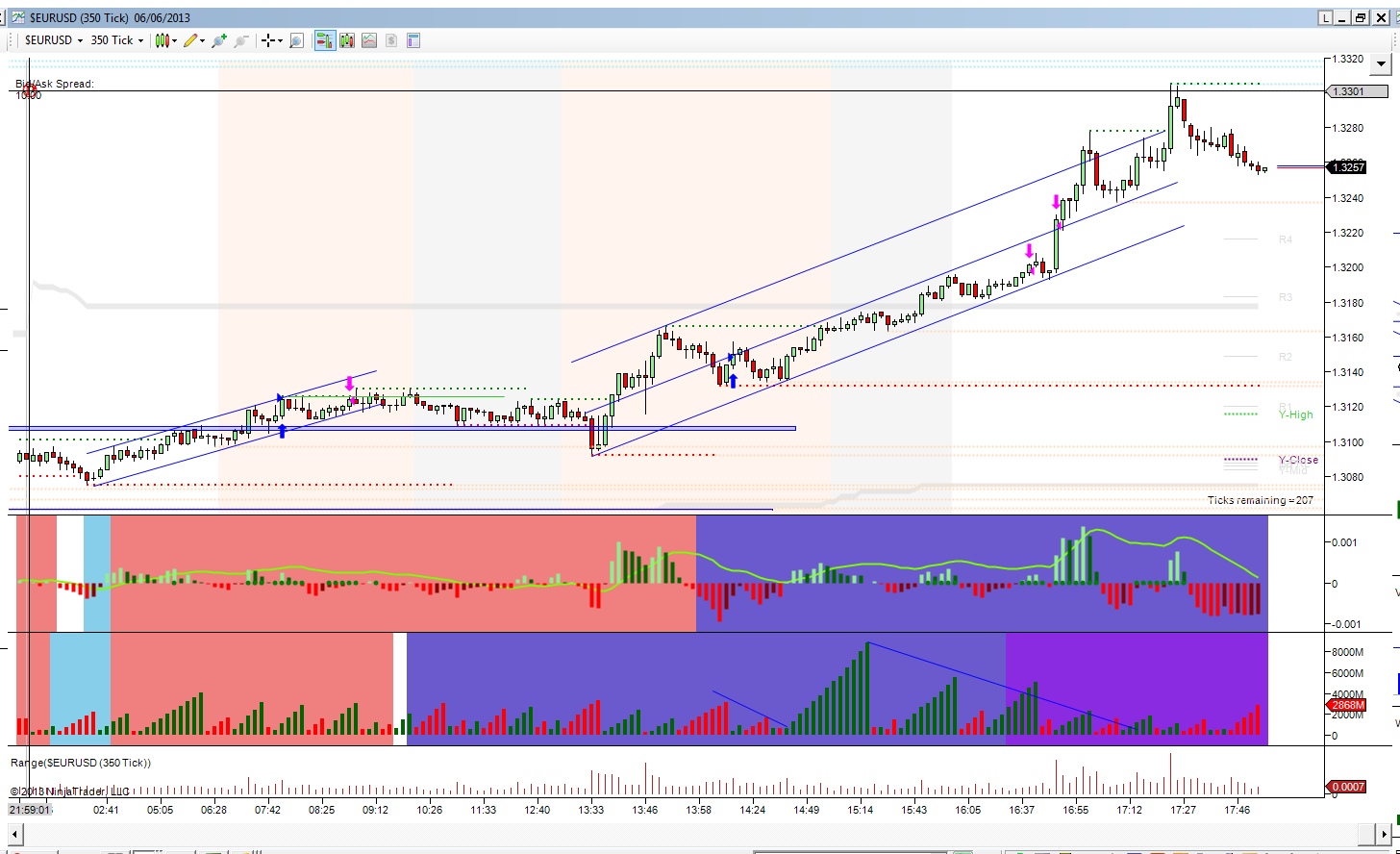Screen dimensions: 1400x854
Task: Click the zoom out magnifier icon
Action: 241,40
